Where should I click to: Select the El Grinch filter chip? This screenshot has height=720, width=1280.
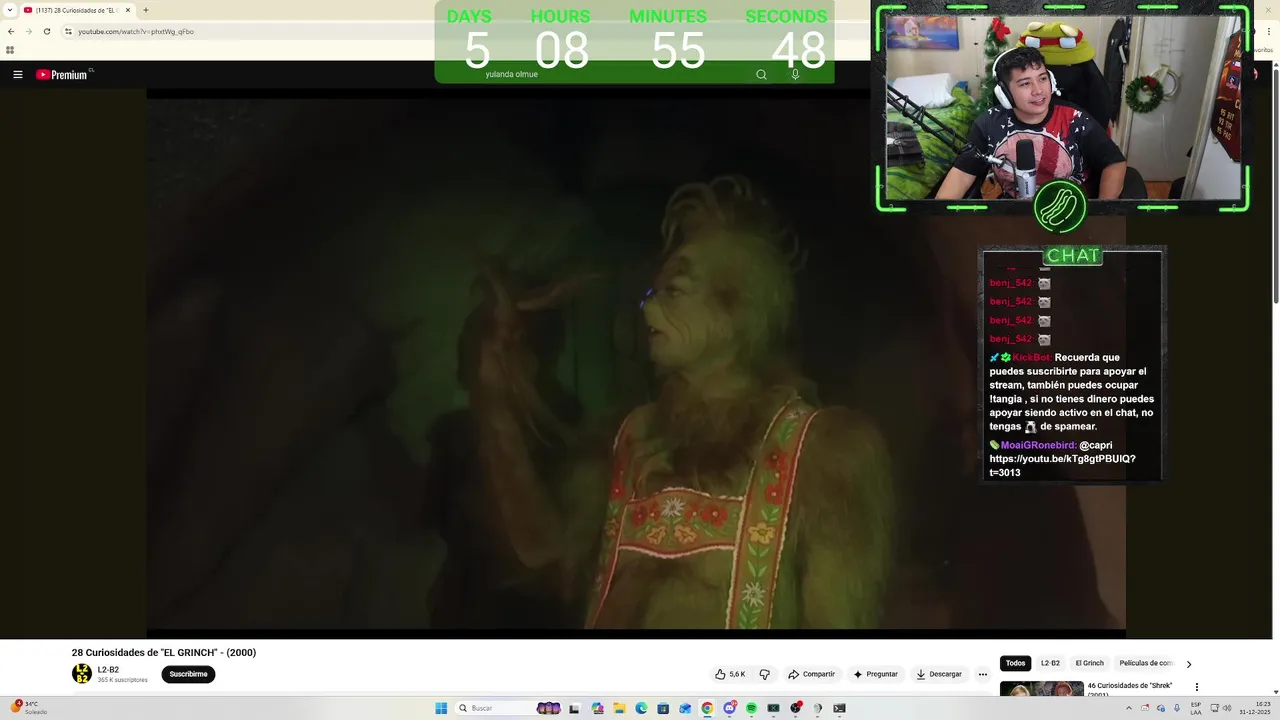1089,663
